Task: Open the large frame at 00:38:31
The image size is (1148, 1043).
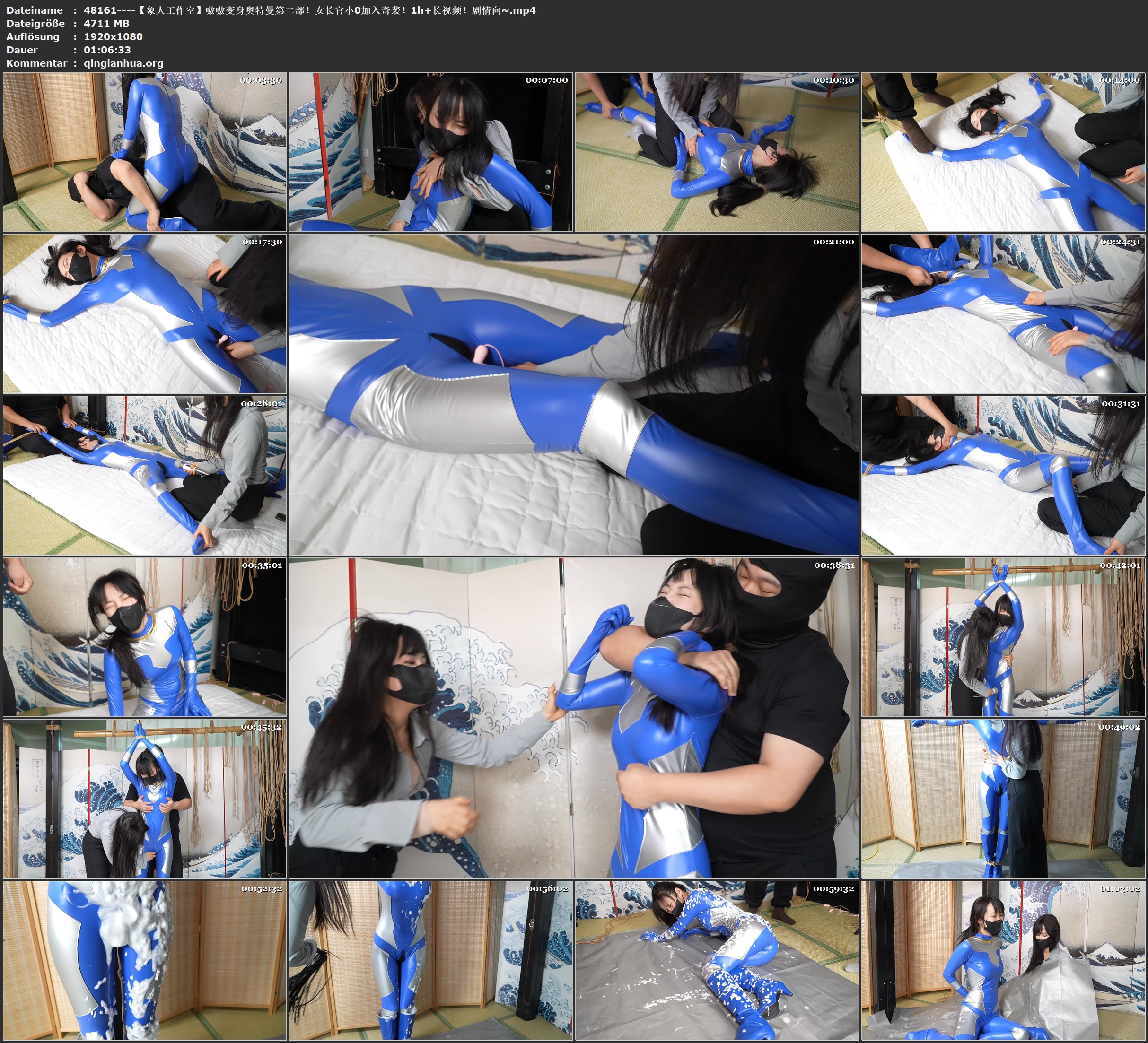Action: pos(573,718)
